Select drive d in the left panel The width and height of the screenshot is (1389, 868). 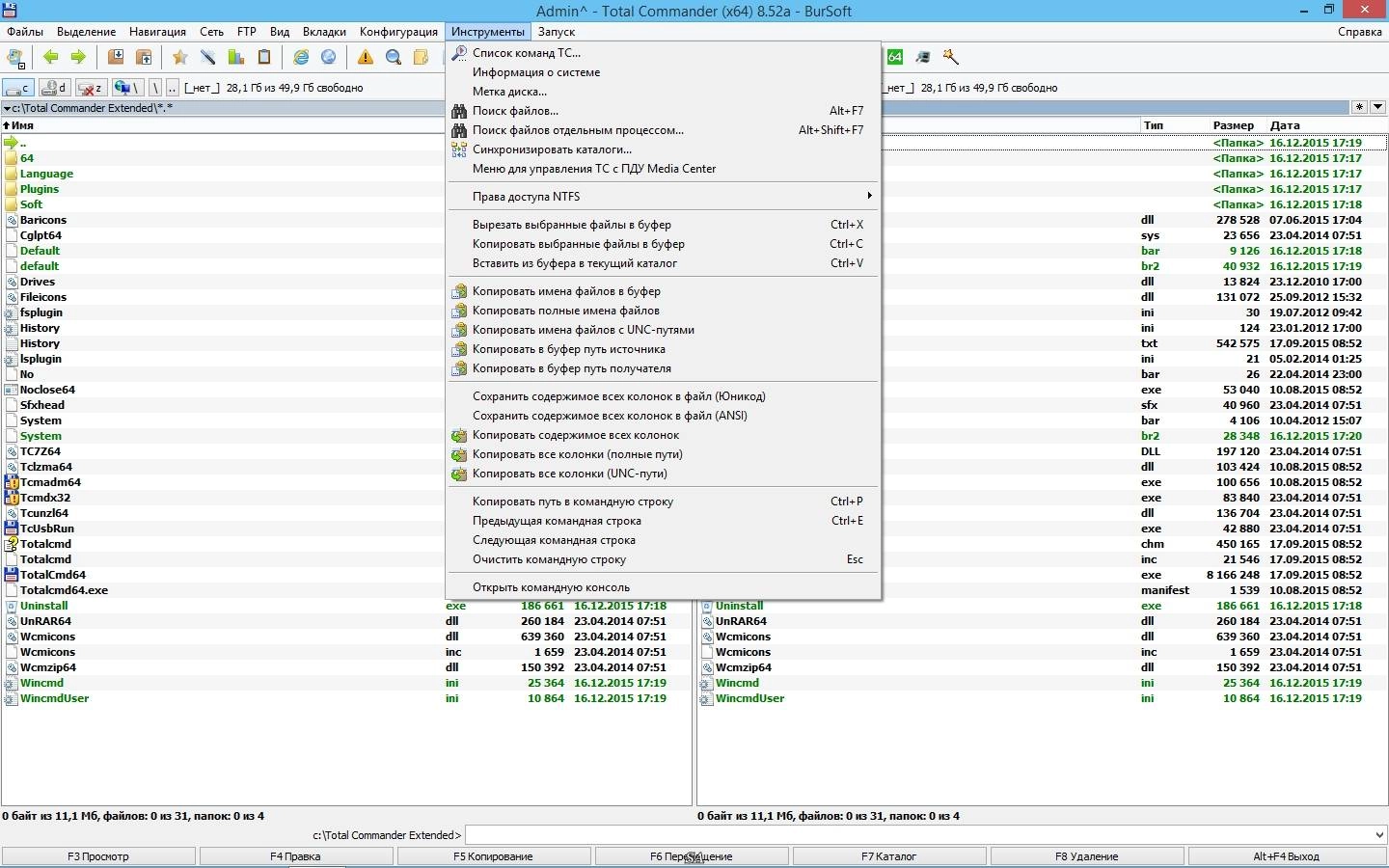pos(54,88)
